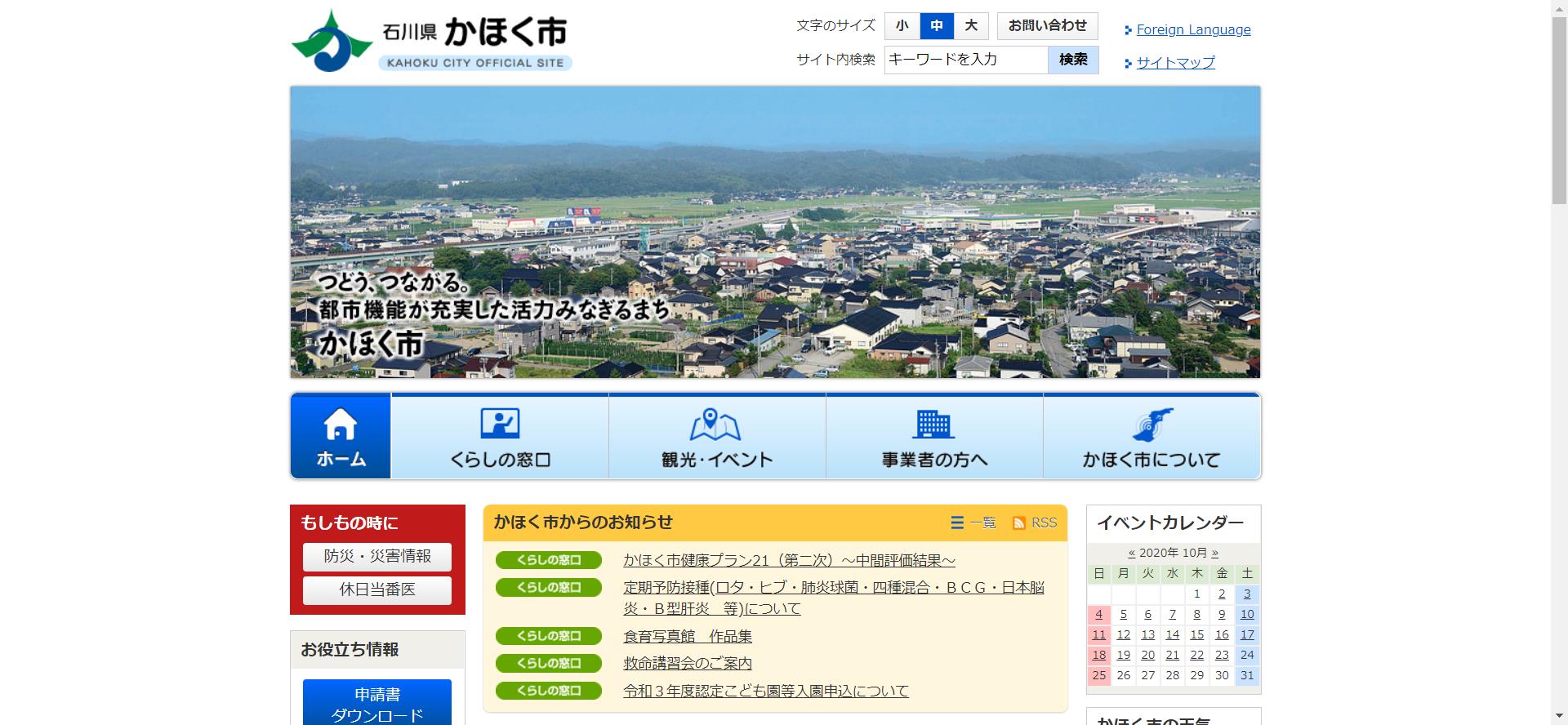The image size is (1568, 725).
Task: Open 定期予防接種 news link
Action: (834, 598)
